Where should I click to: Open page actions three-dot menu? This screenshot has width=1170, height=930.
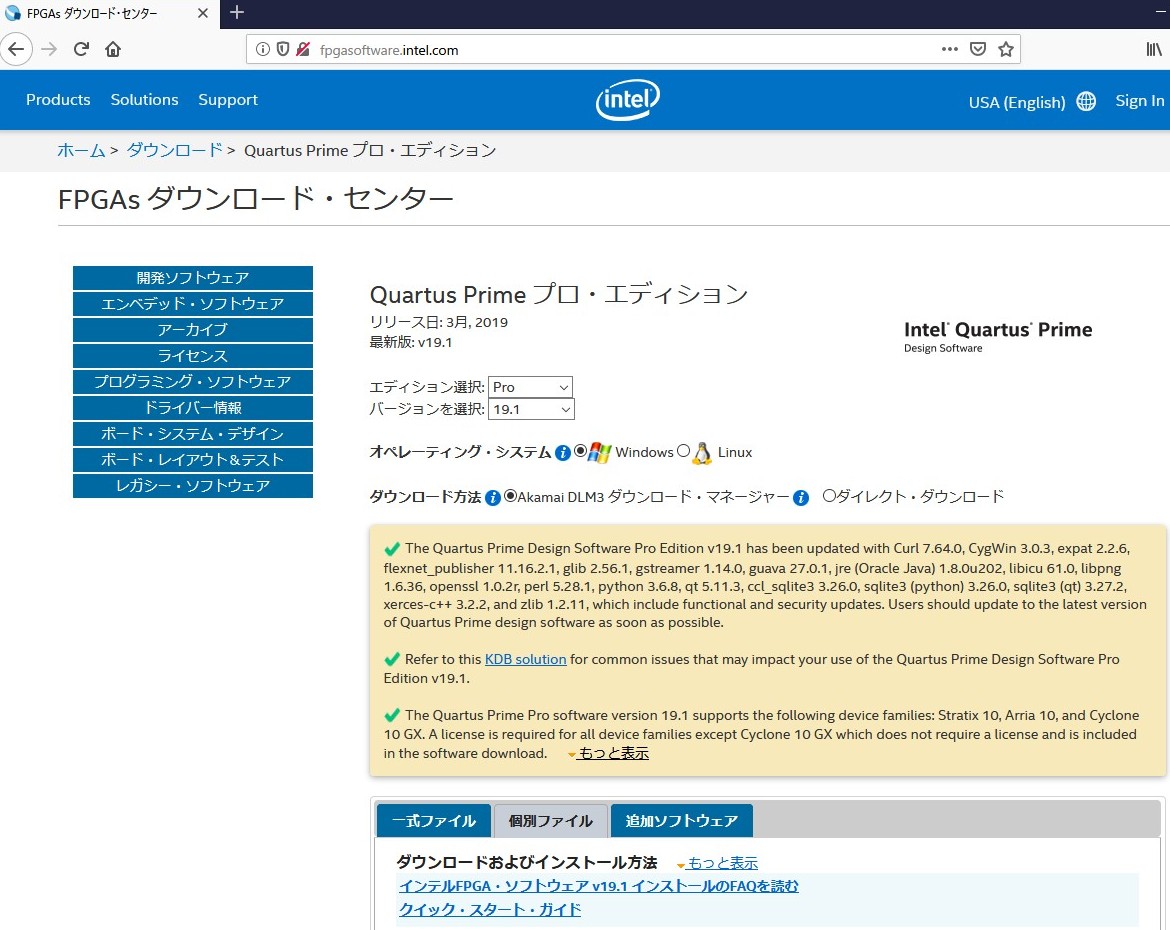coord(949,49)
